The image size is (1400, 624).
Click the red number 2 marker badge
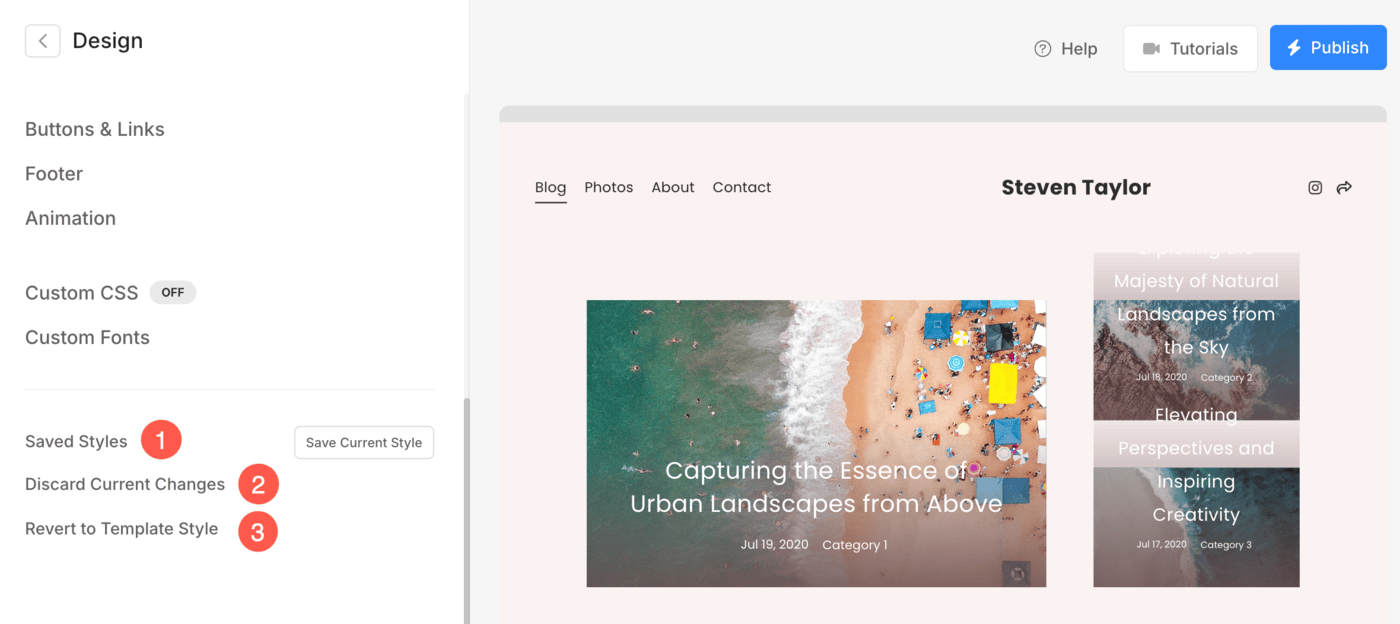(258, 485)
